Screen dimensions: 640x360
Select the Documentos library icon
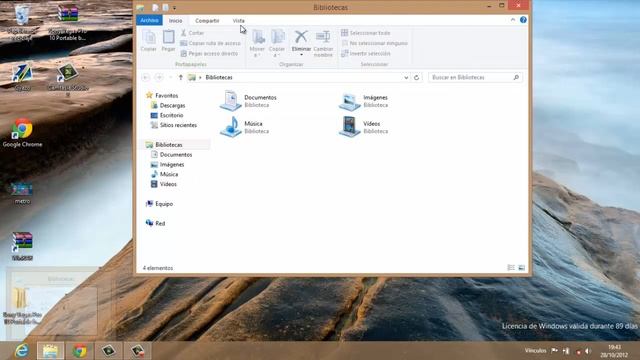231,101
